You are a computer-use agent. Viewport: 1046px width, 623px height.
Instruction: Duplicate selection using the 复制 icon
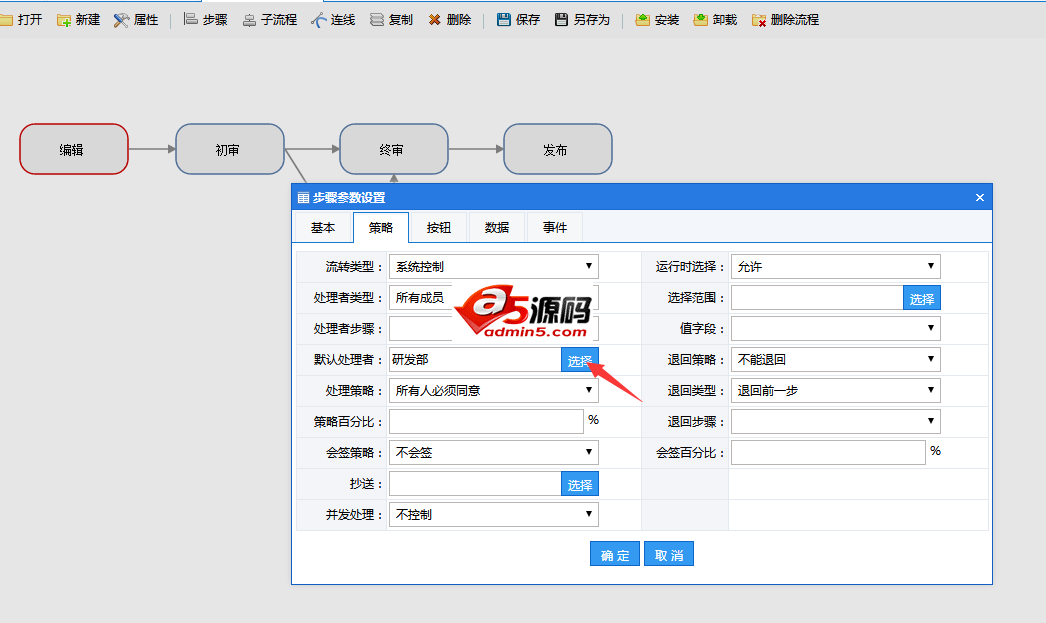390,19
